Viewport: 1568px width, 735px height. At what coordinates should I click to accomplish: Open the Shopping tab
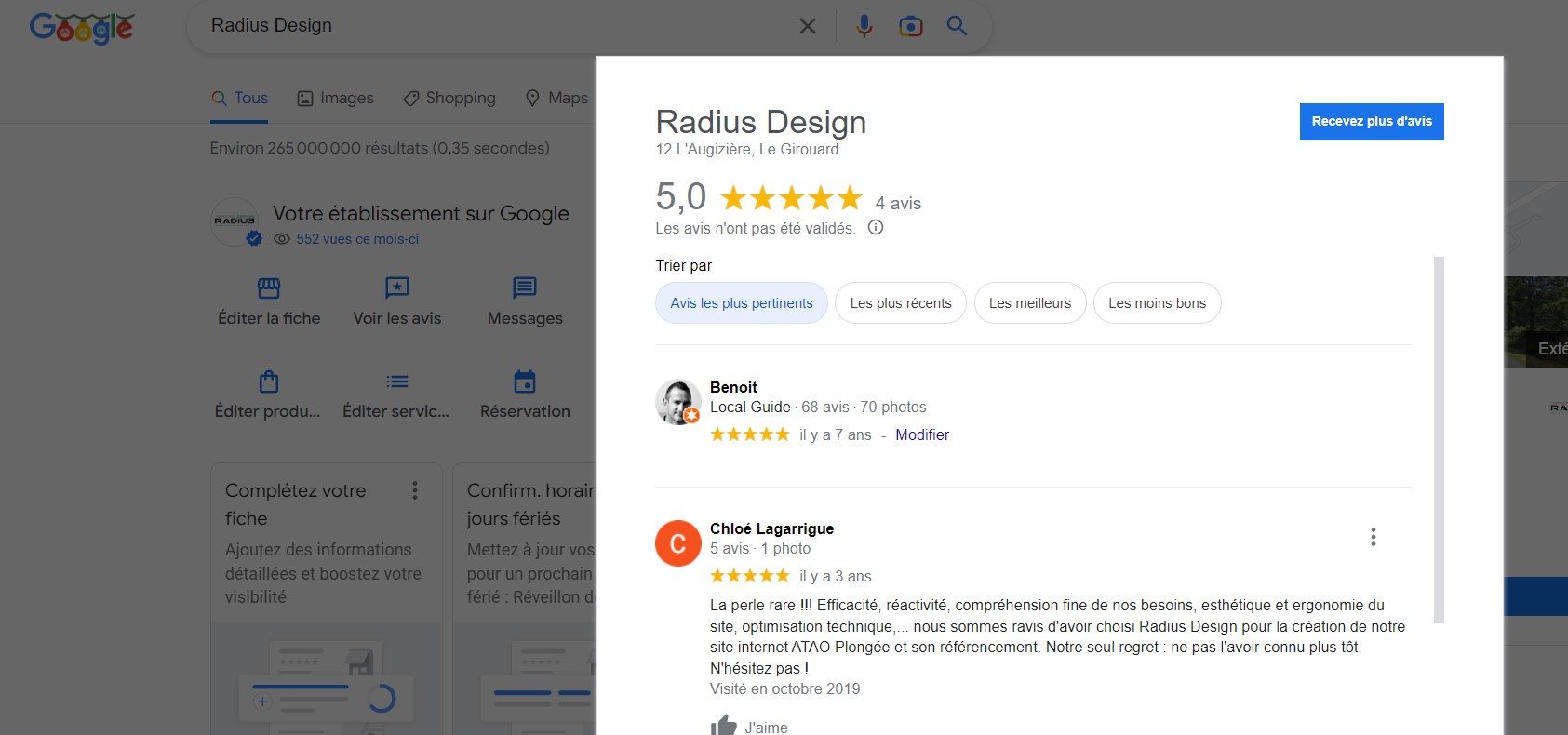click(x=449, y=99)
